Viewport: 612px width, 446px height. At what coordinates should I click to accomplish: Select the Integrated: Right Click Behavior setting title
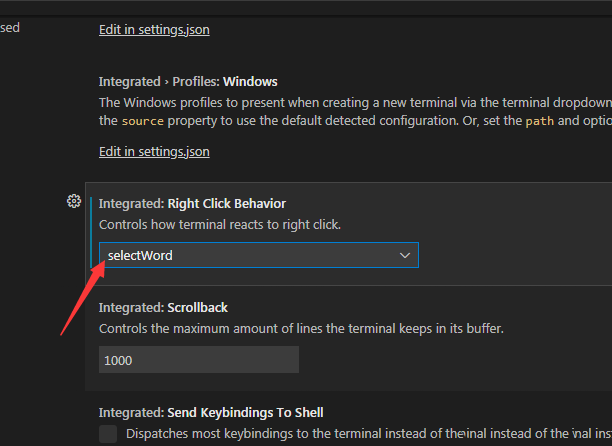tap(191, 203)
